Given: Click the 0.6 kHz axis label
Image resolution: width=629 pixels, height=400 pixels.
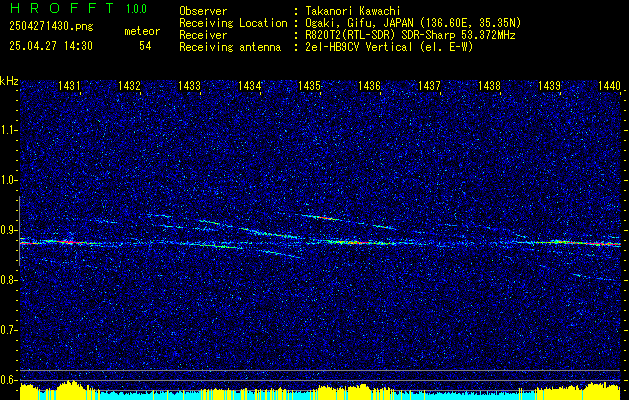Looking at the screenshot, I should 9,380.
